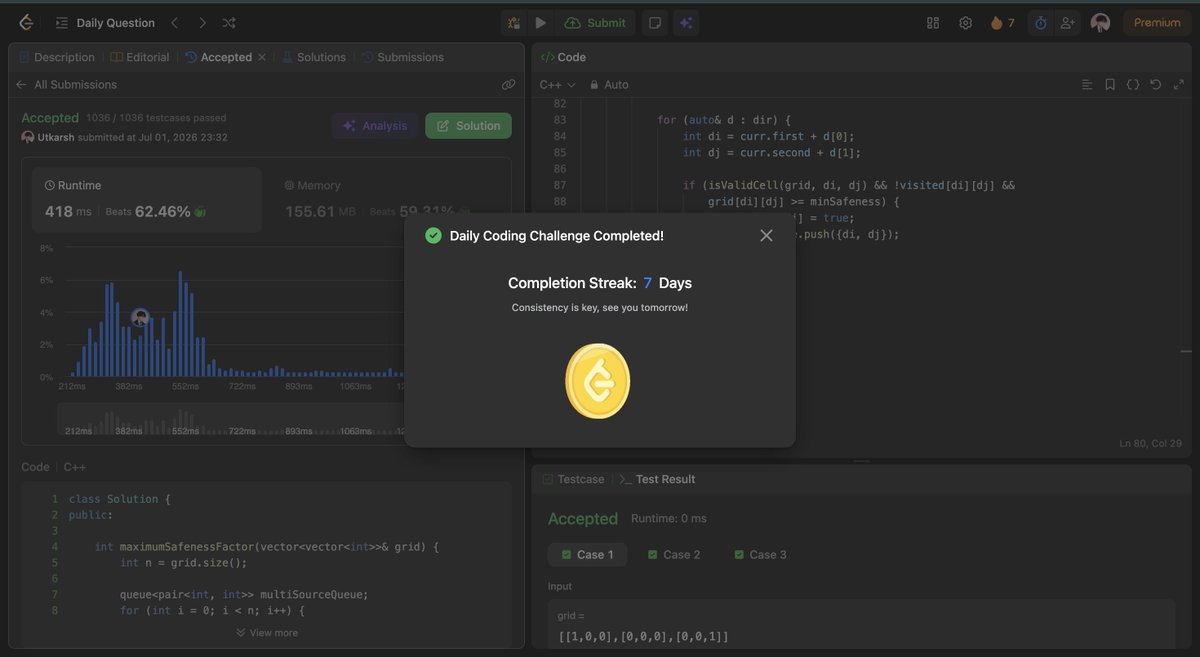Select the Runtime stats card
Screen dimensions: 1200x657
tap(147, 200)
